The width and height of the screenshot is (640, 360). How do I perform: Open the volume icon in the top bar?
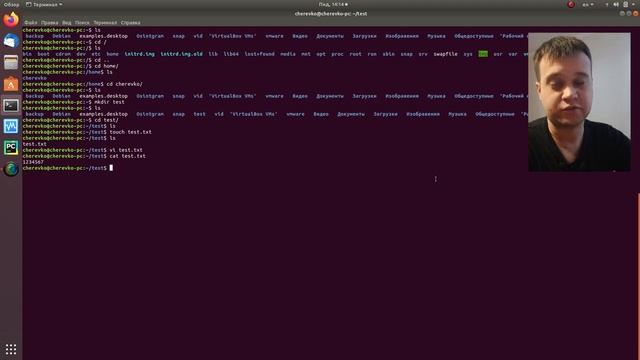click(616, 4)
